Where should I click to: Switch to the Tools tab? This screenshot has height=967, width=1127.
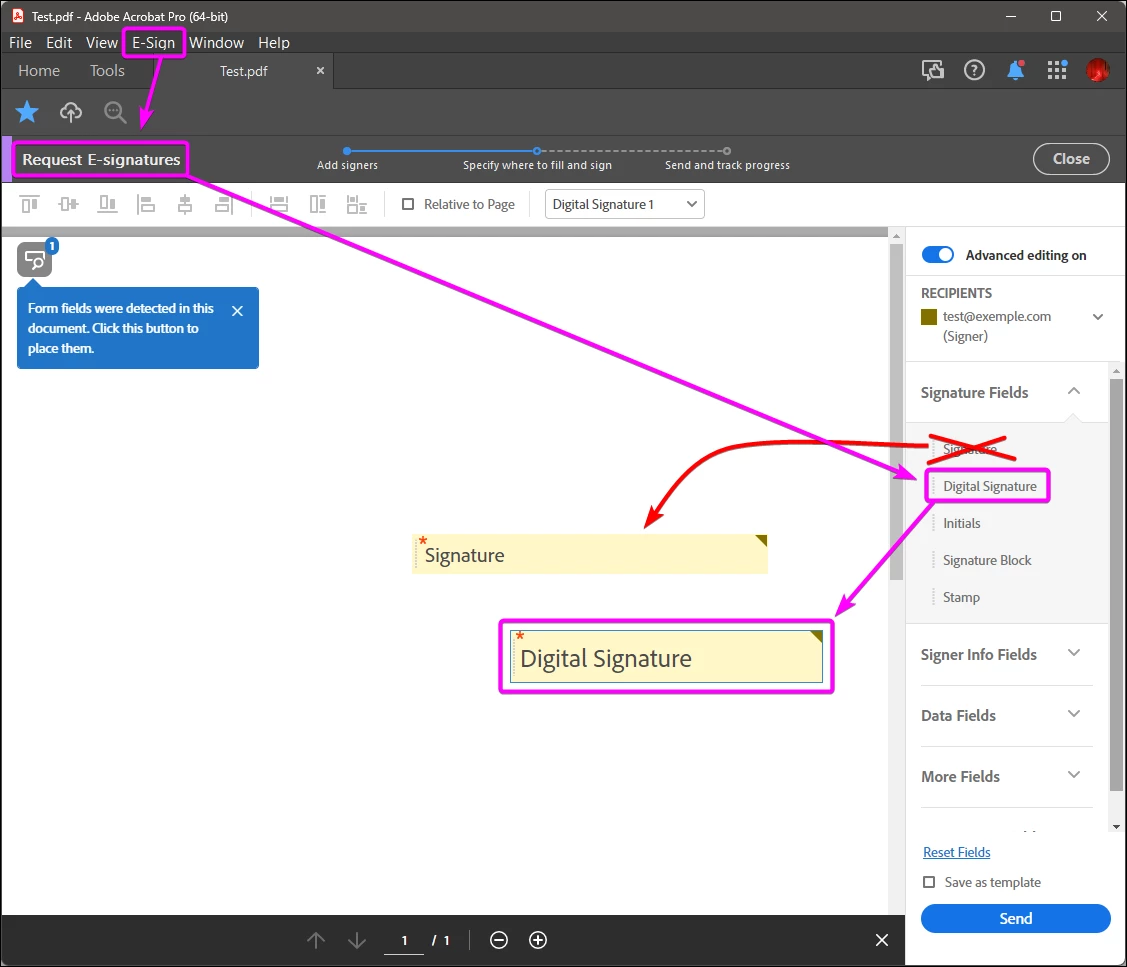(x=107, y=70)
